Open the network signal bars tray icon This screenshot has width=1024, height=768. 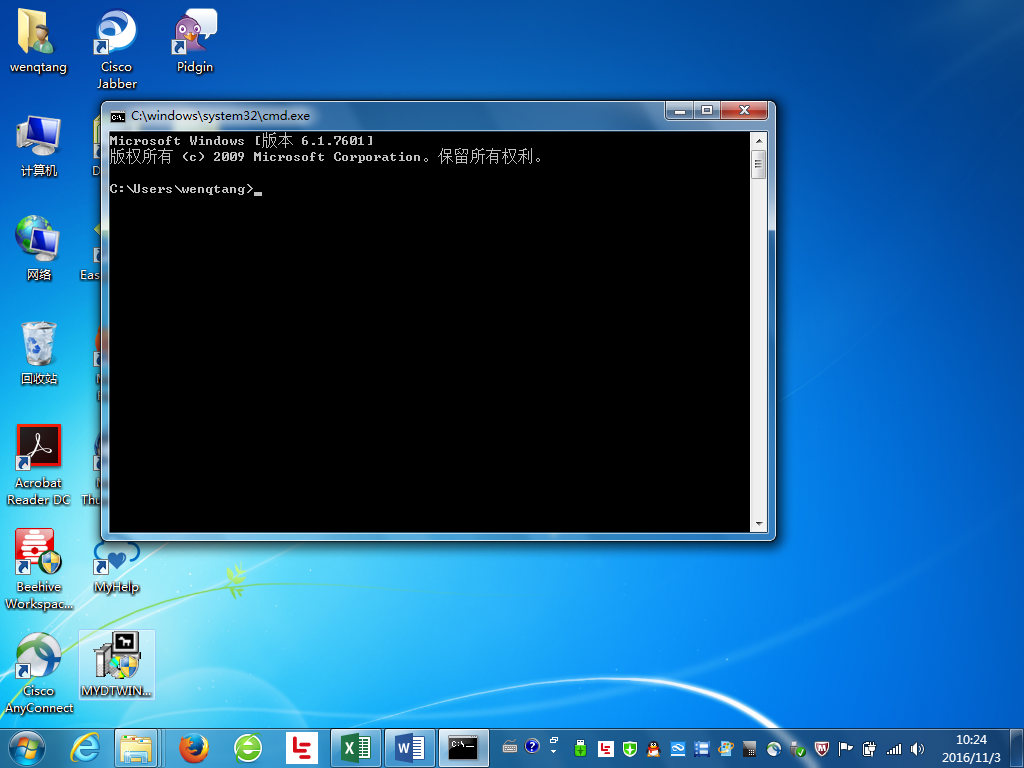[x=893, y=750]
